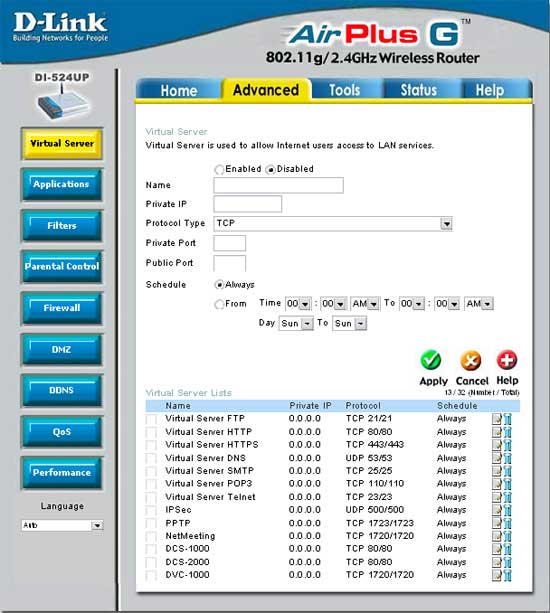Click the orange Cancel X icon
Image resolution: width=550 pixels, height=613 pixels.
471,360
